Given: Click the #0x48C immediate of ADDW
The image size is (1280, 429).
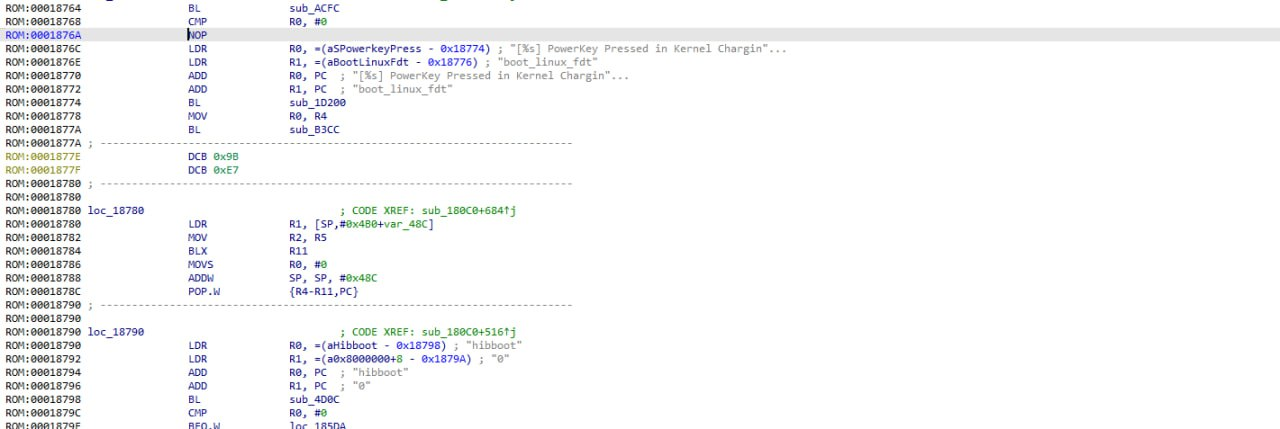Looking at the screenshot, I should [359, 280].
